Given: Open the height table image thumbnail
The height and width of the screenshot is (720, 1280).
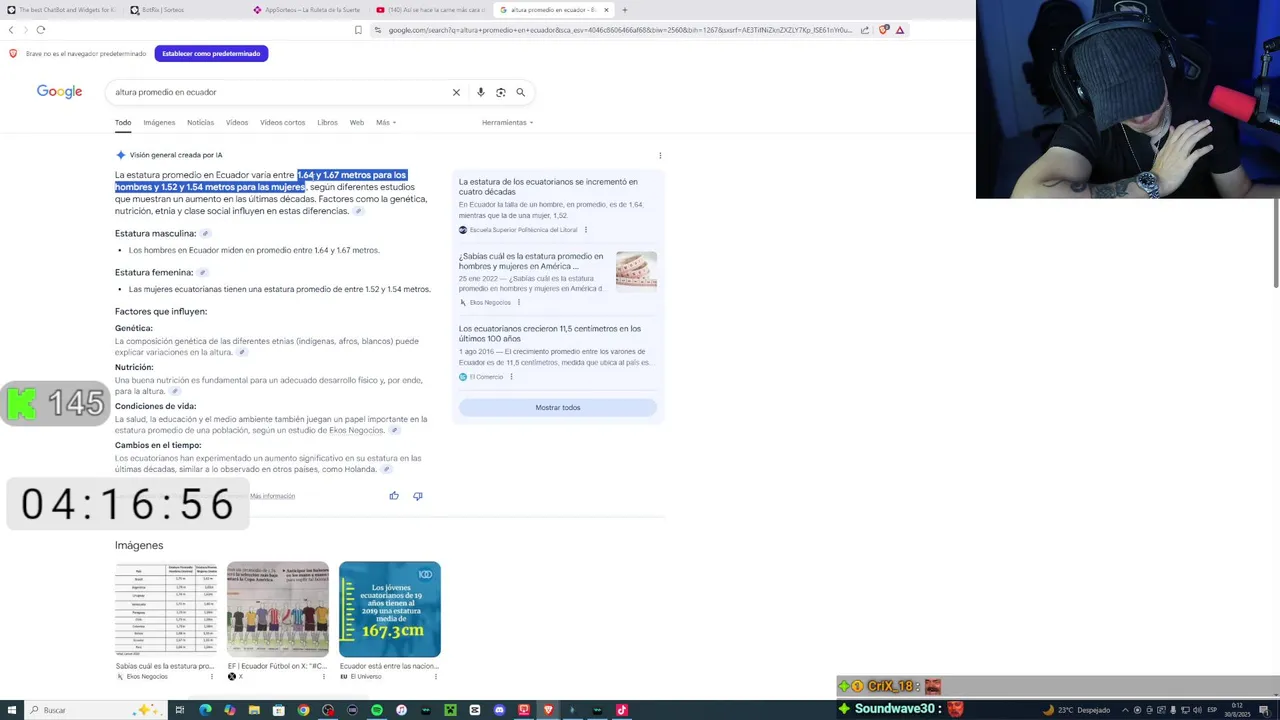Looking at the screenshot, I should (165, 609).
